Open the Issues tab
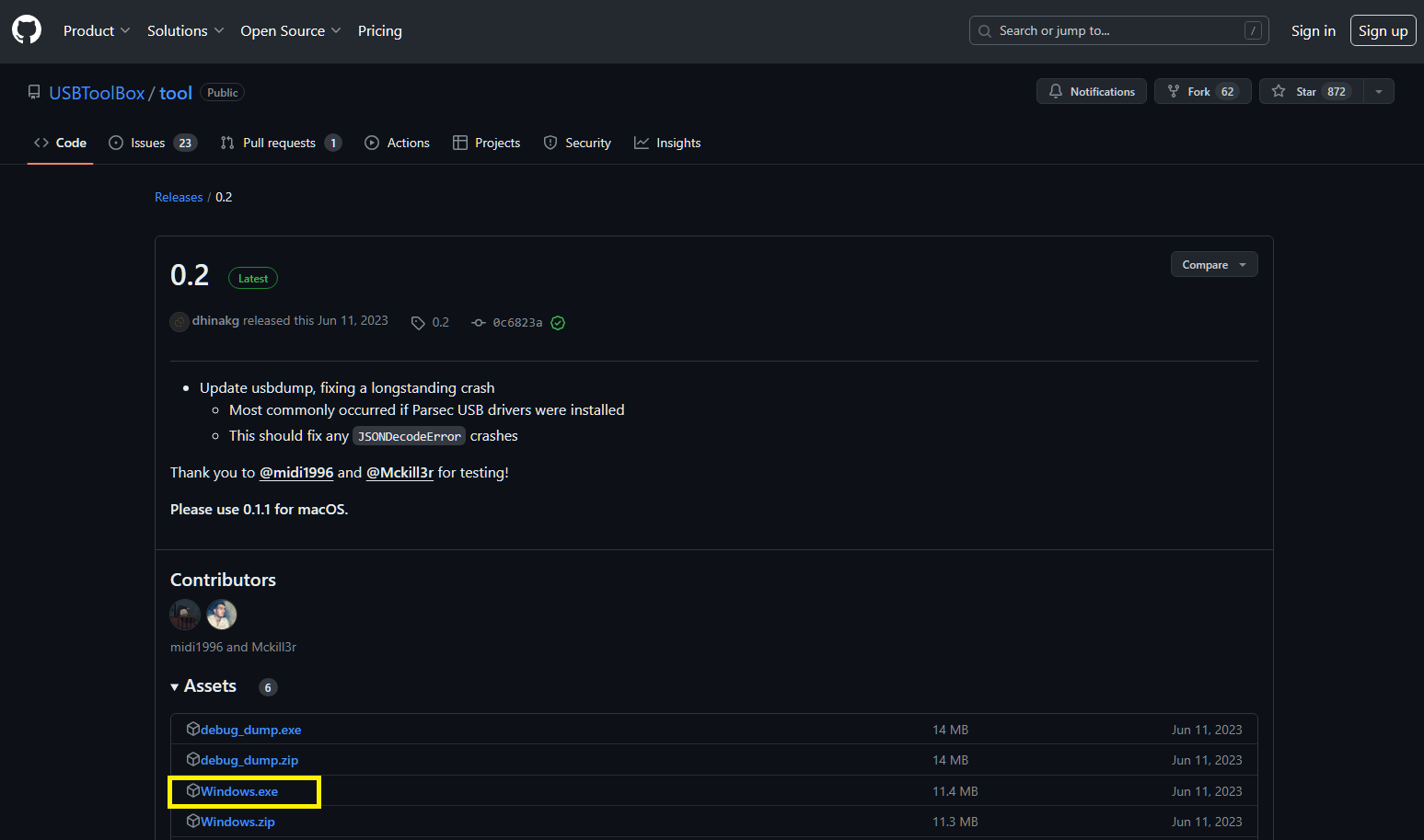 coord(152,143)
